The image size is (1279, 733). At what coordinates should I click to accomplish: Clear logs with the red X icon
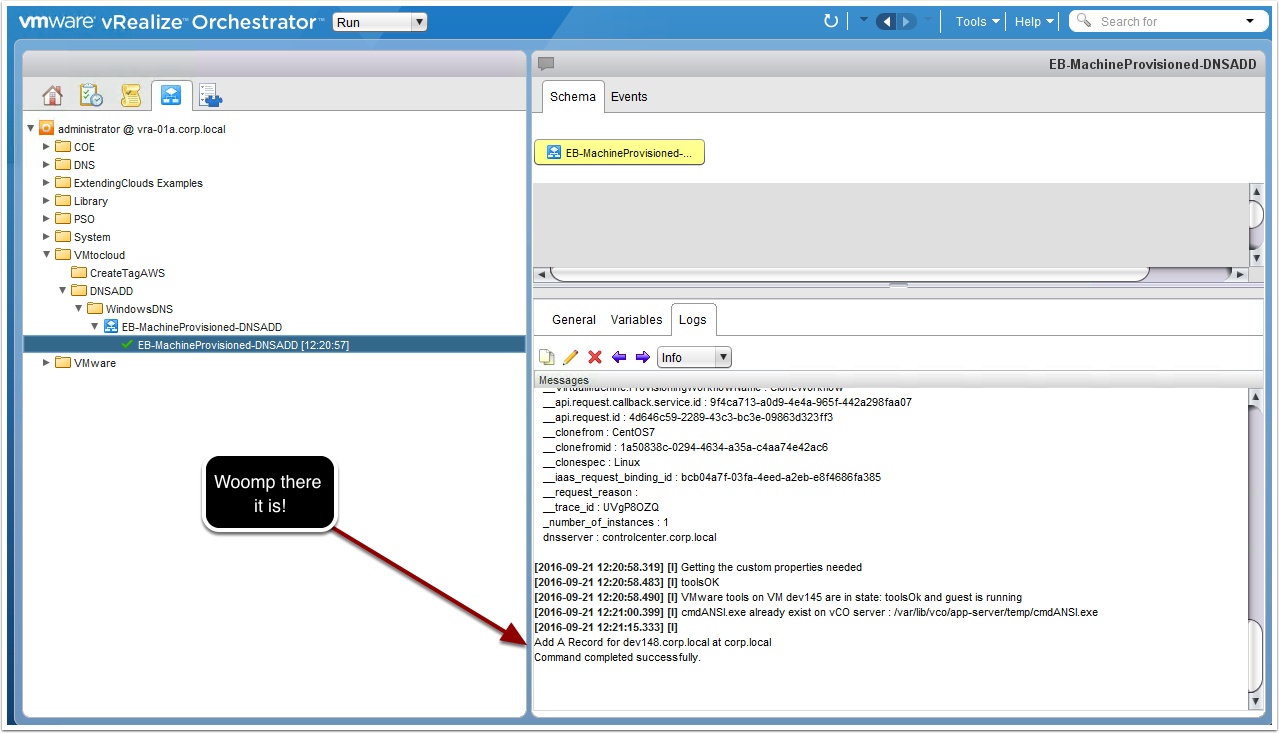click(595, 357)
